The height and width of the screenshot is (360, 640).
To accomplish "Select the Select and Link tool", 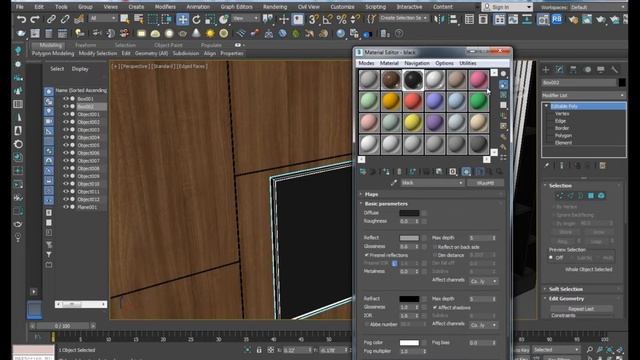I will (x=51, y=19).
